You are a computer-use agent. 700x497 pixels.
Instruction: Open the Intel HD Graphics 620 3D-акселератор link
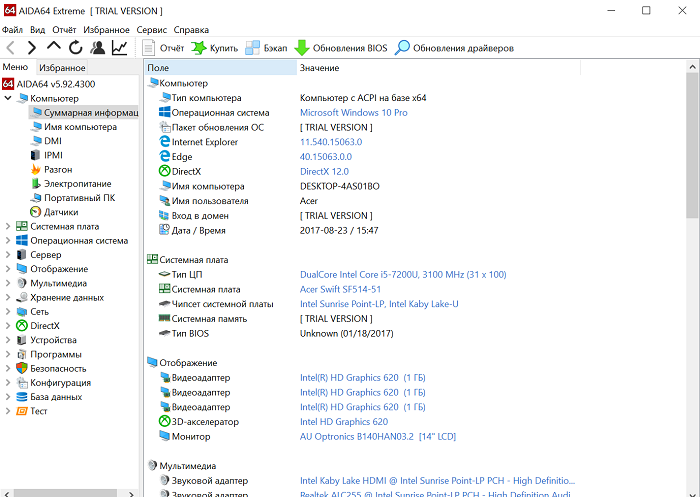tap(344, 422)
